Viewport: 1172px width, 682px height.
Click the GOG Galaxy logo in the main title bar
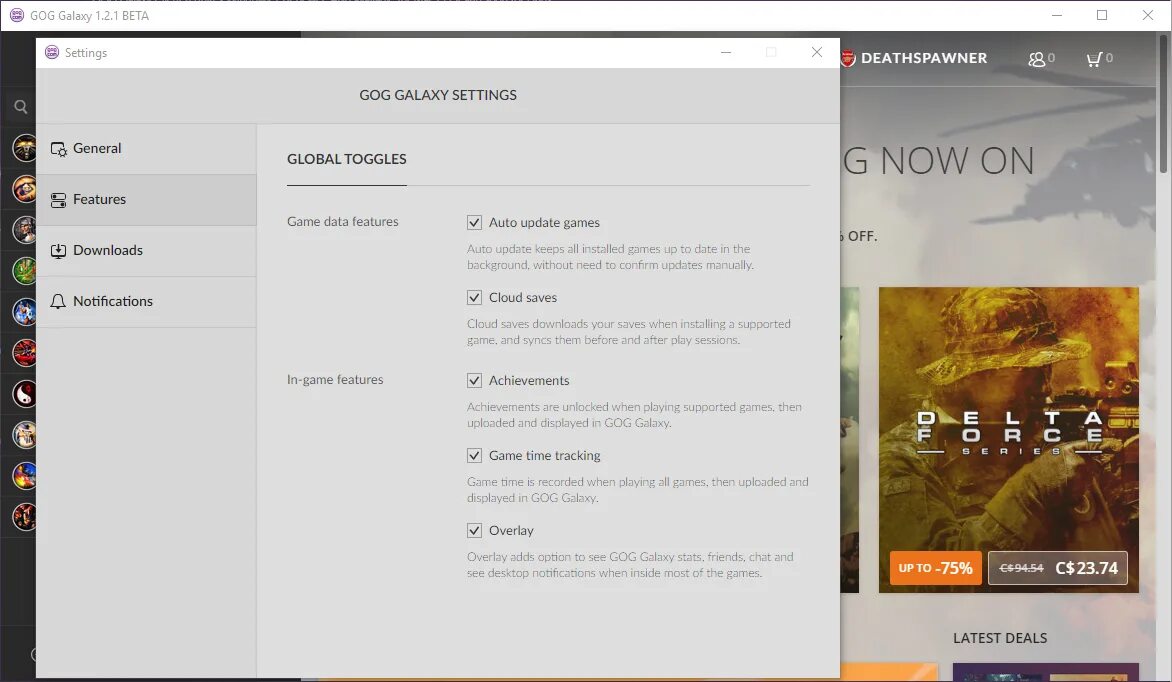point(16,15)
